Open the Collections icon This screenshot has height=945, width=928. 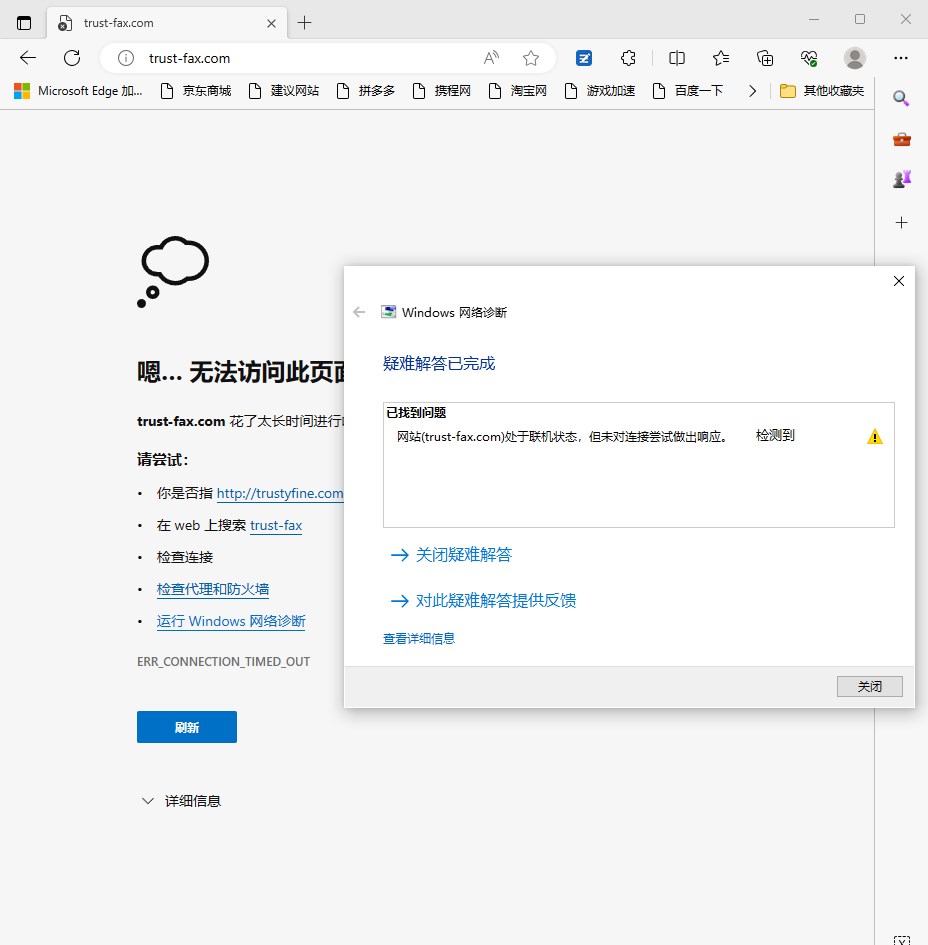pyautogui.click(x=765, y=58)
